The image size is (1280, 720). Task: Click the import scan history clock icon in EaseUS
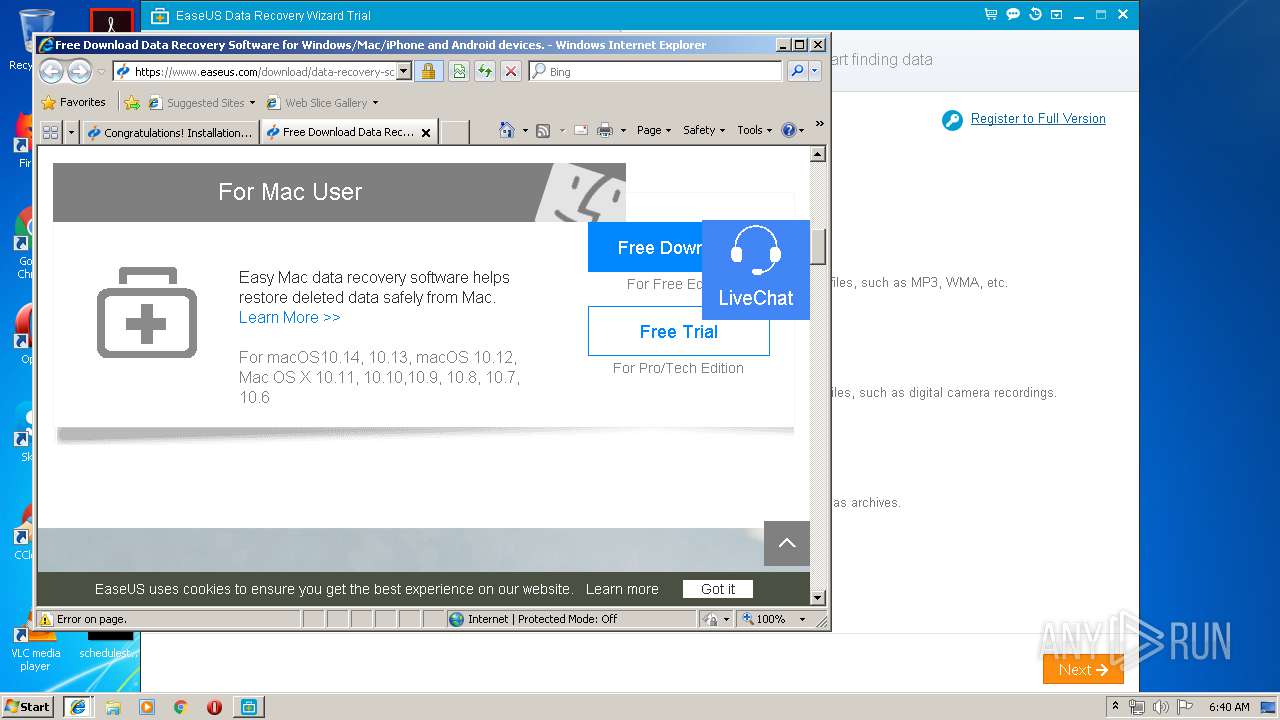(1035, 15)
